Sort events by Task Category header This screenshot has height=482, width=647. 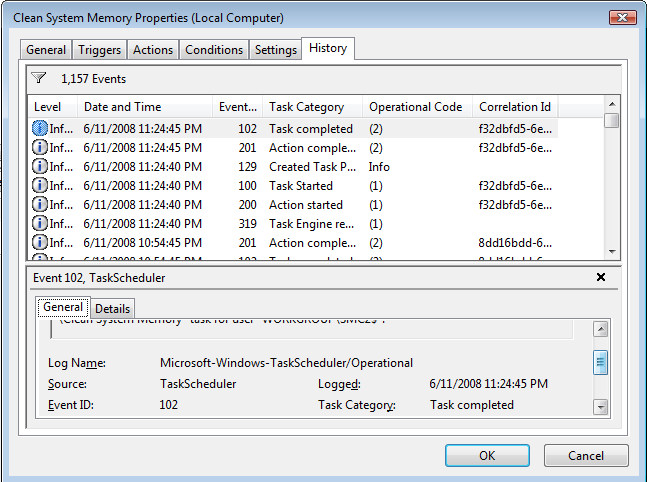pyautogui.click(x=306, y=107)
